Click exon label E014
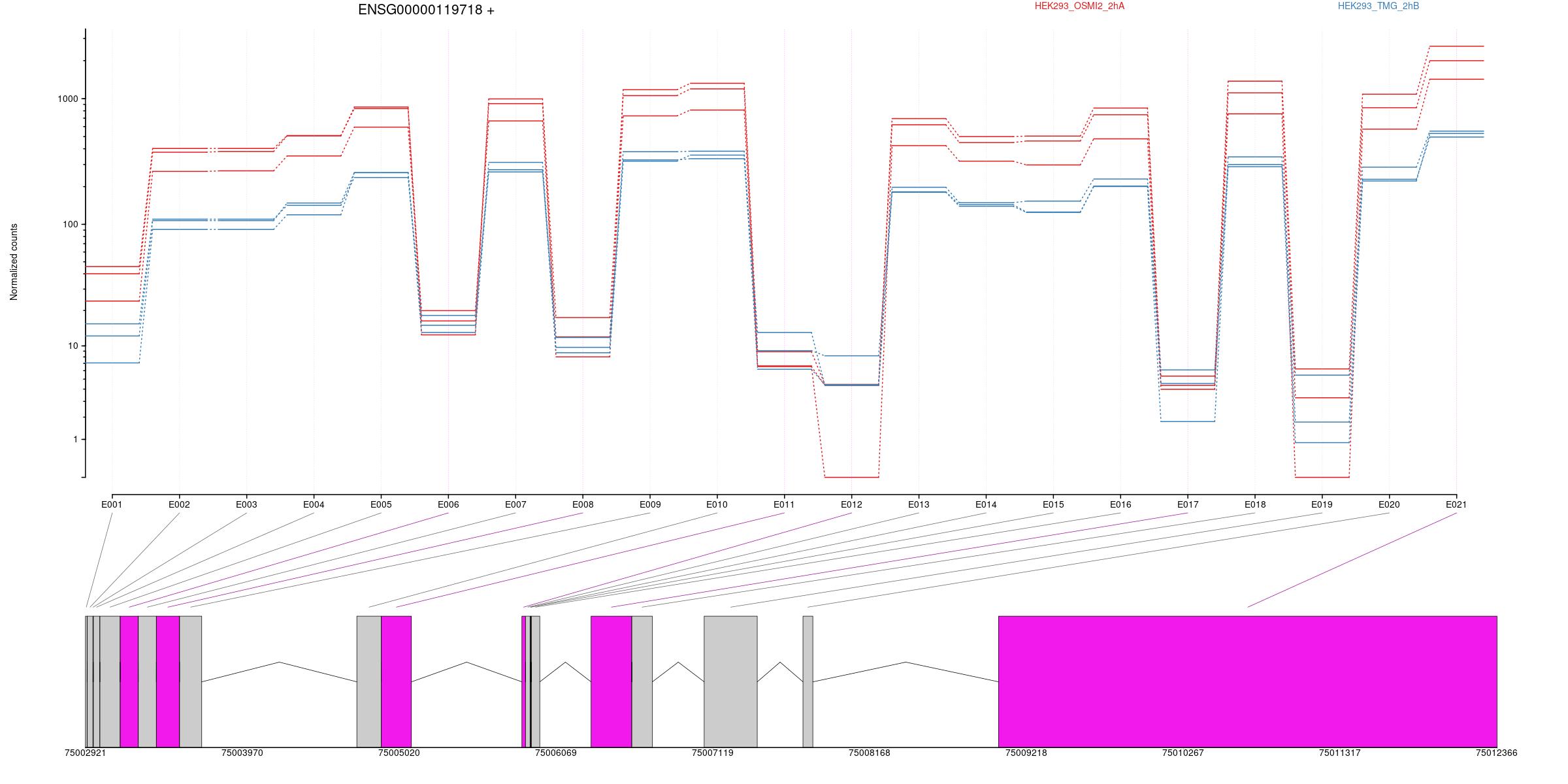1568x784 pixels. point(986,504)
